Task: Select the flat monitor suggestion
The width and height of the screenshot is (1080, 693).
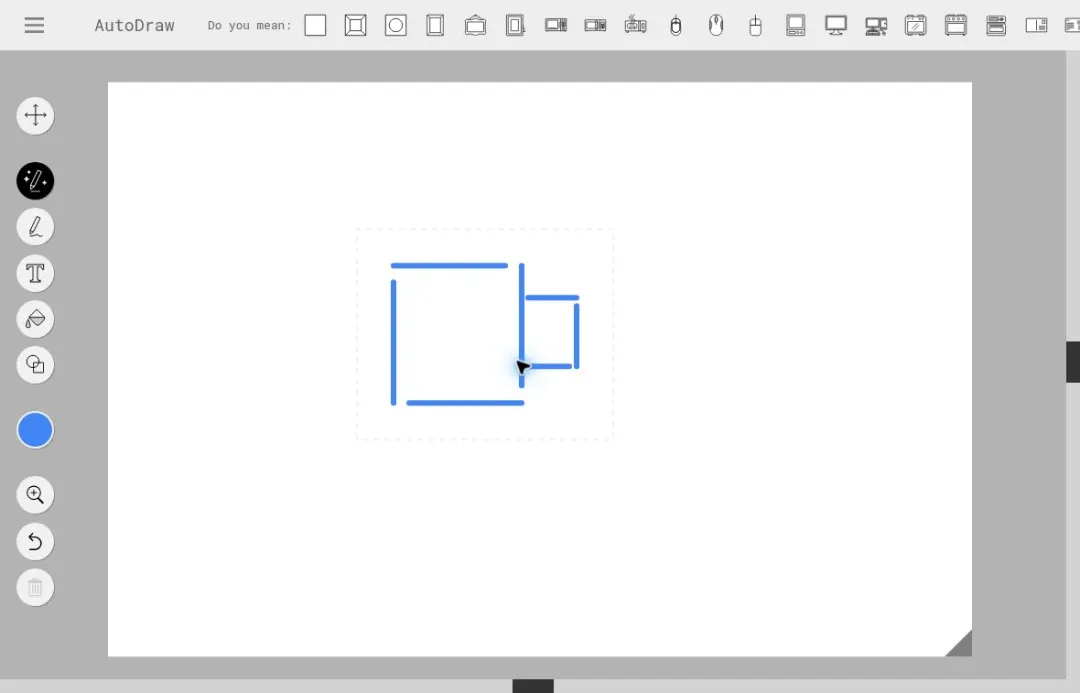Action: pos(835,25)
